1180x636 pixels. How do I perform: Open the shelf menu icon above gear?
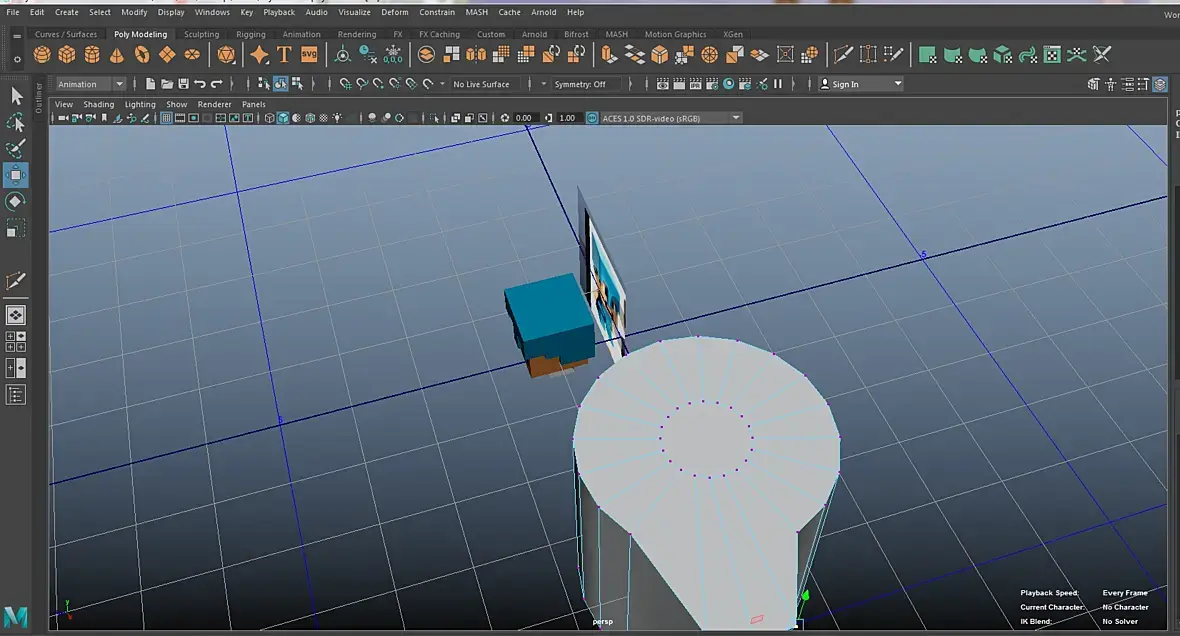tap(17, 36)
